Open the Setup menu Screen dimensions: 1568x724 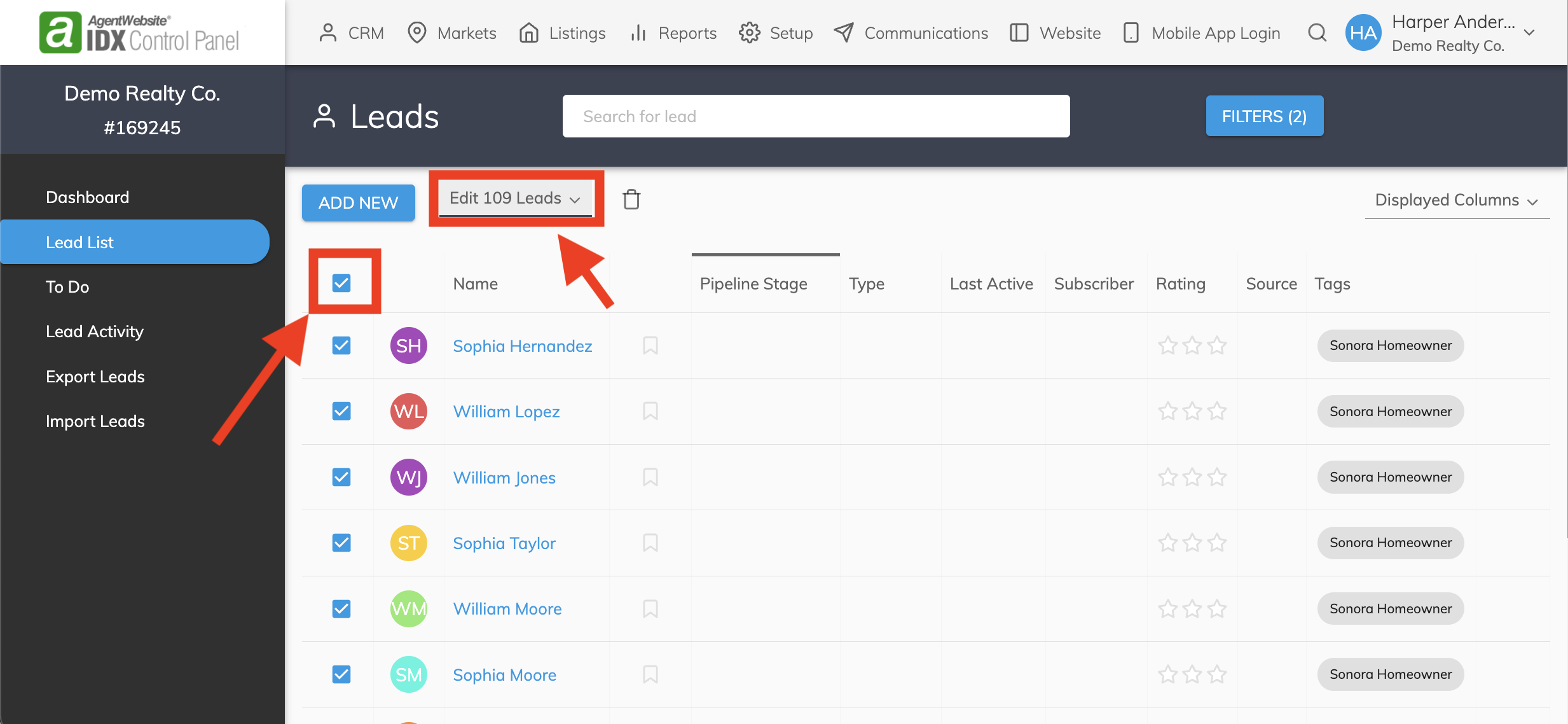coord(776,33)
